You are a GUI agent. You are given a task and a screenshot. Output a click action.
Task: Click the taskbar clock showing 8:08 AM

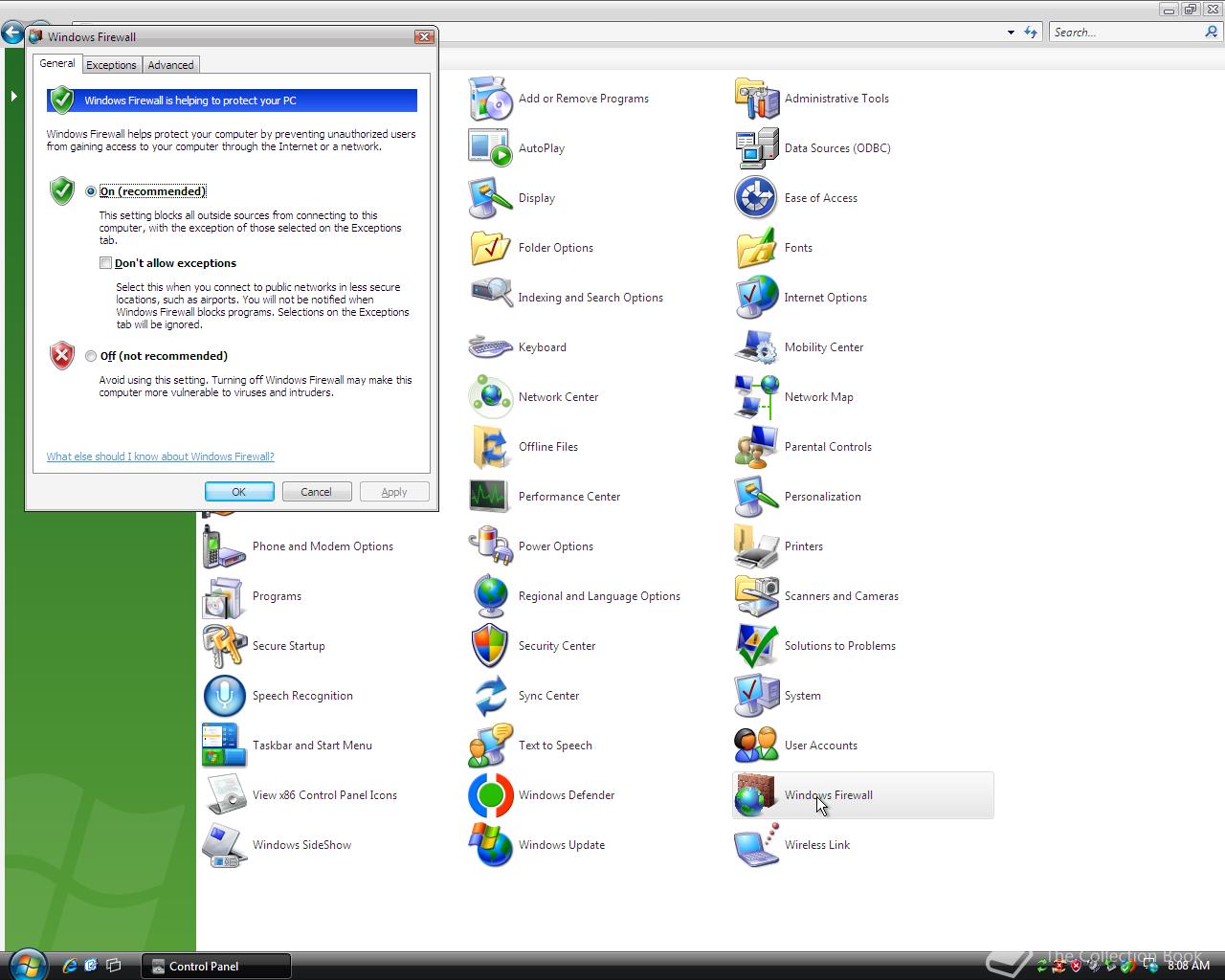pos(1189,966)
